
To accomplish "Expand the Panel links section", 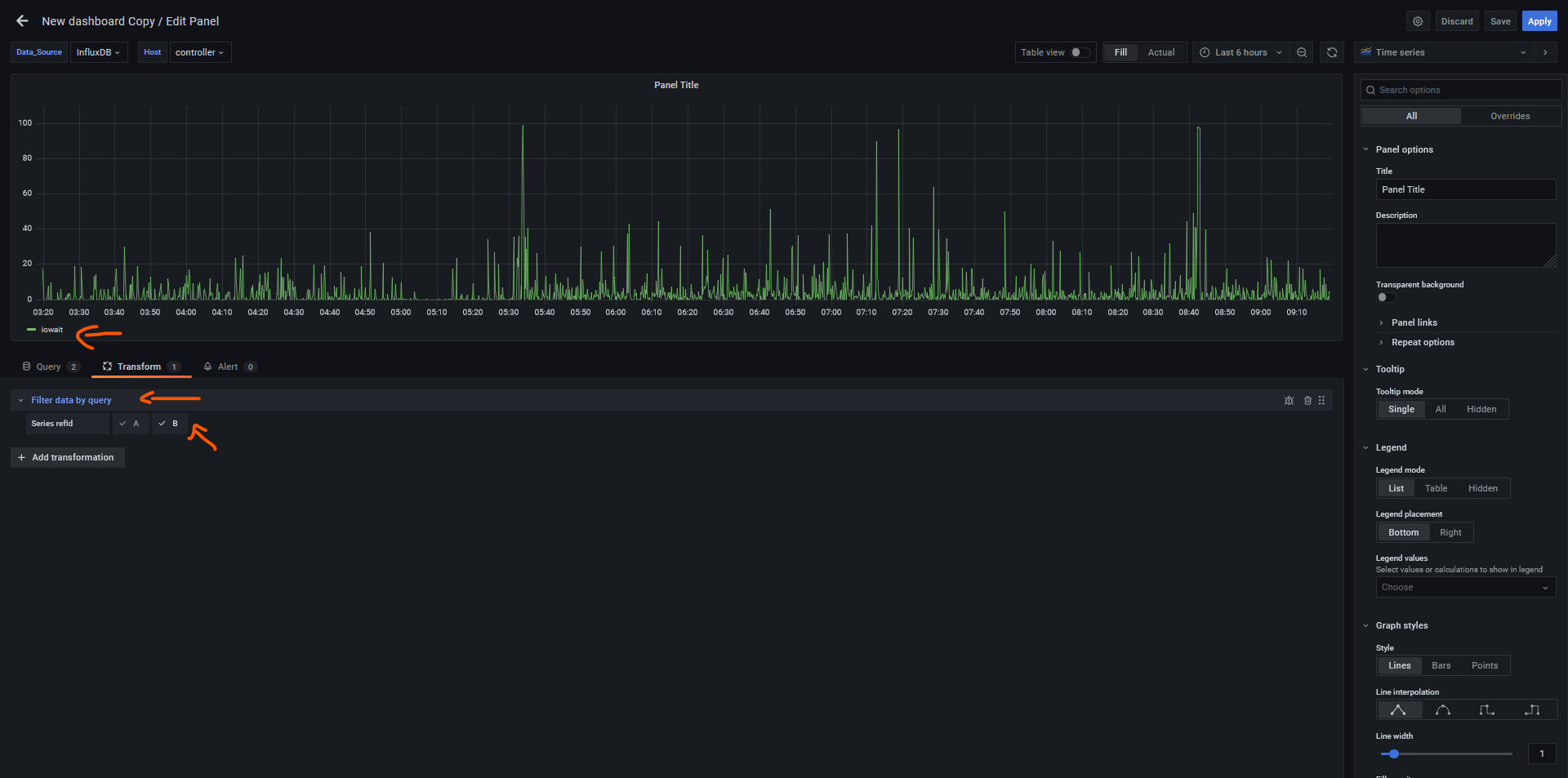I will click(1414, 322).
